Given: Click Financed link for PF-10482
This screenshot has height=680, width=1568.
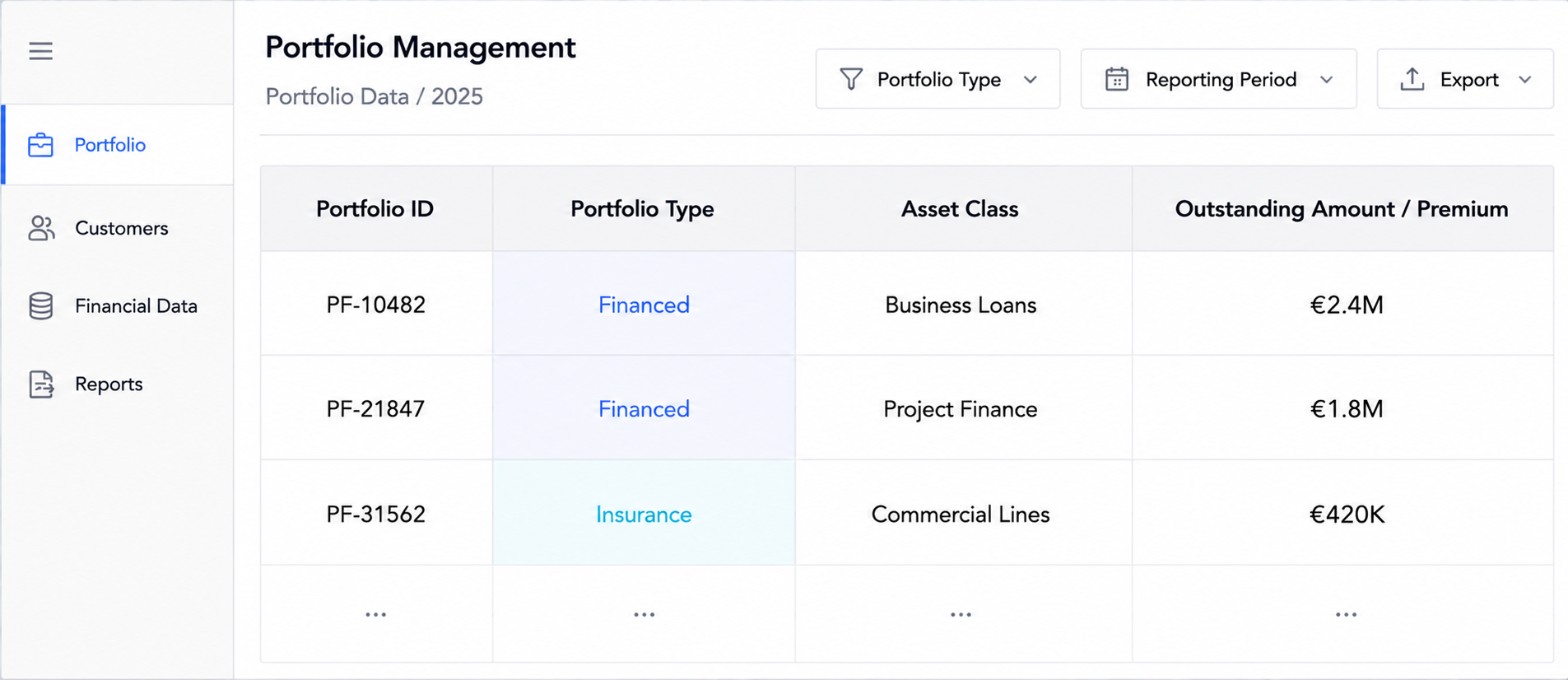Looking at the screenshot, I should coord(644,305).
